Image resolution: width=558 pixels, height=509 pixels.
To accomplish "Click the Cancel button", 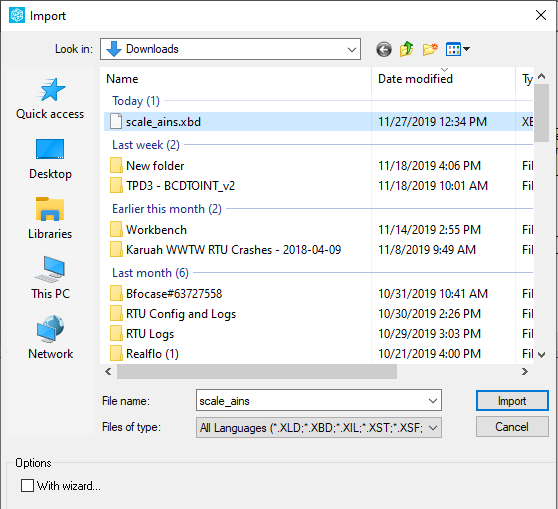I will tap(512, 427).
